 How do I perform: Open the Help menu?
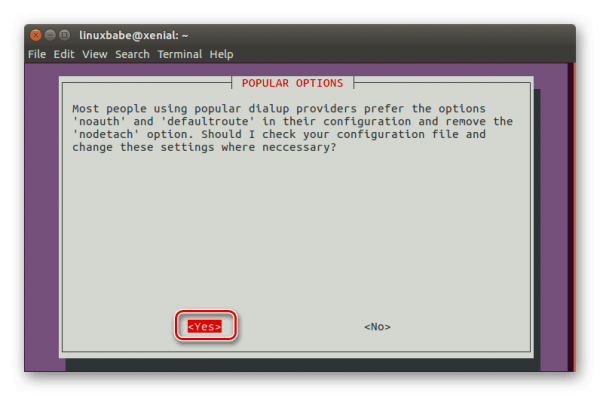point(222,54)
